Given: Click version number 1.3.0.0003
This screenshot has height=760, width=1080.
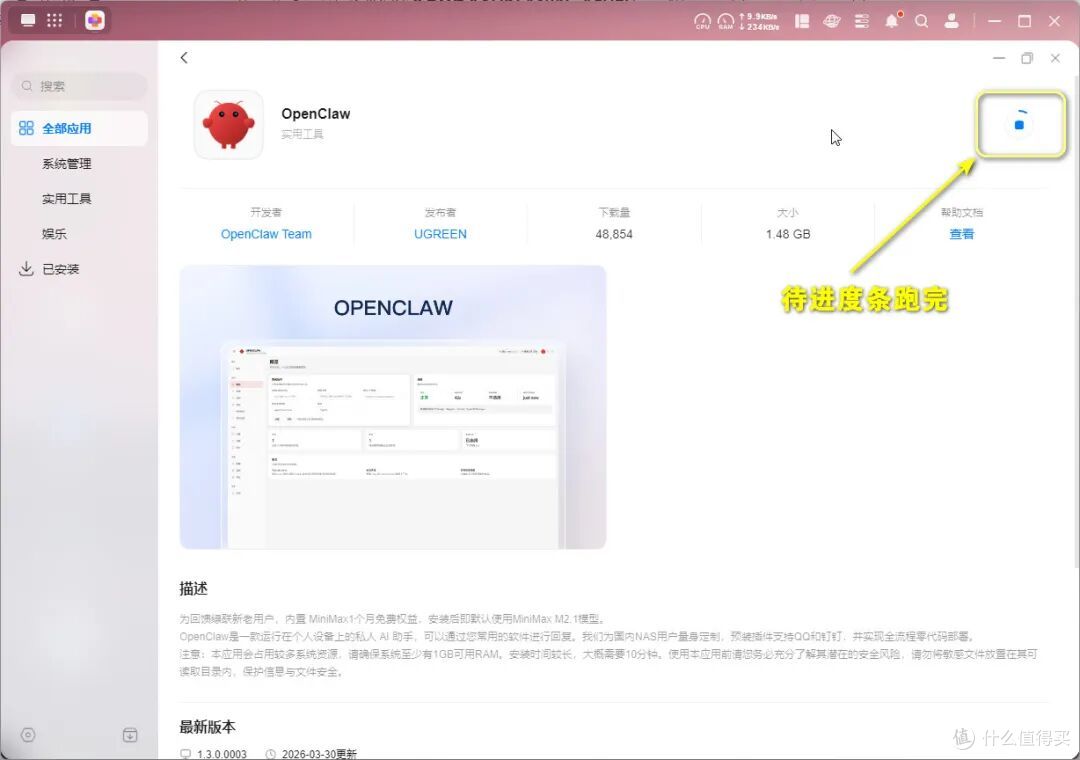Looking at the screenshot, I should click(x=221, y=754).
